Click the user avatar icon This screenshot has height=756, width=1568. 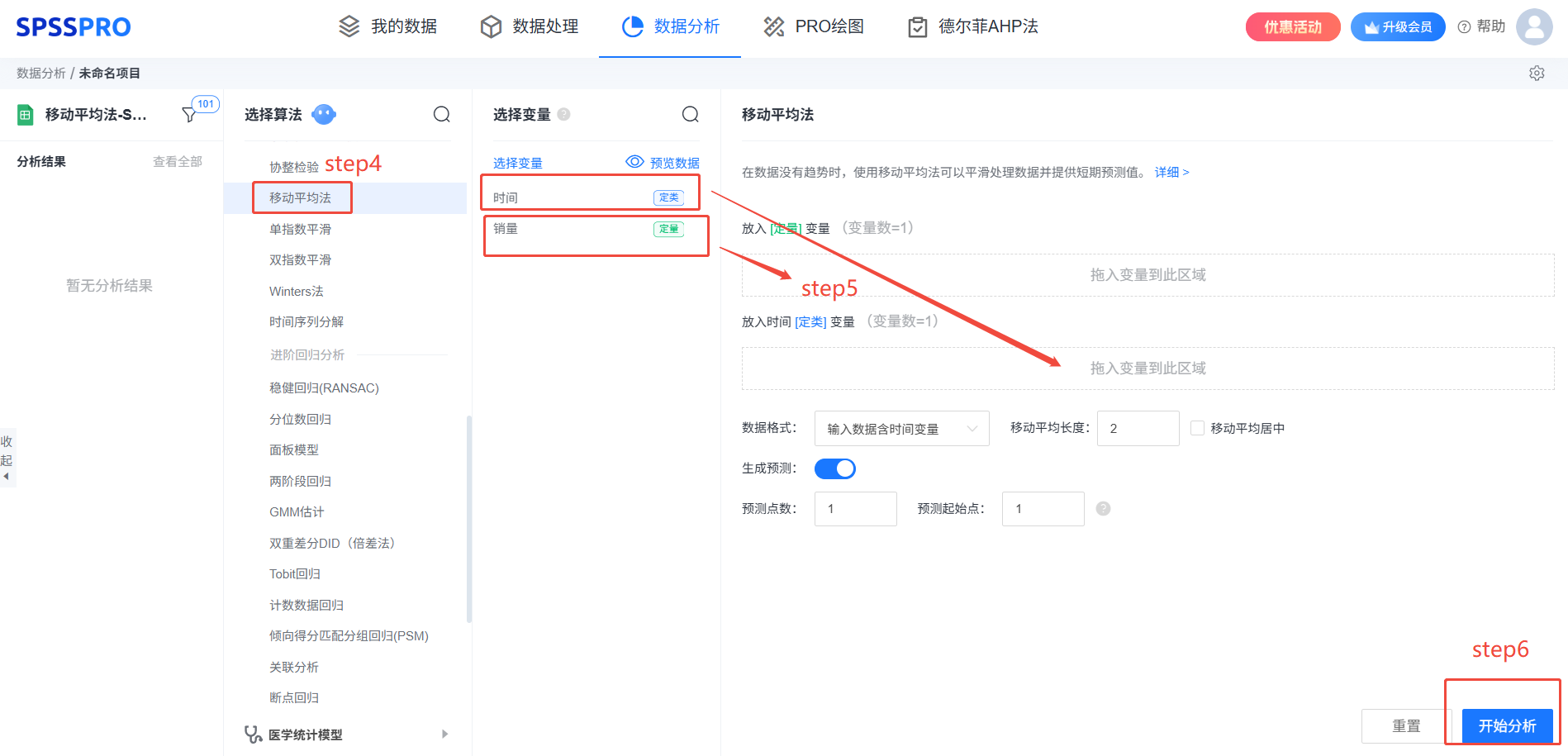pyautogui.click(x=1534, y=26)
